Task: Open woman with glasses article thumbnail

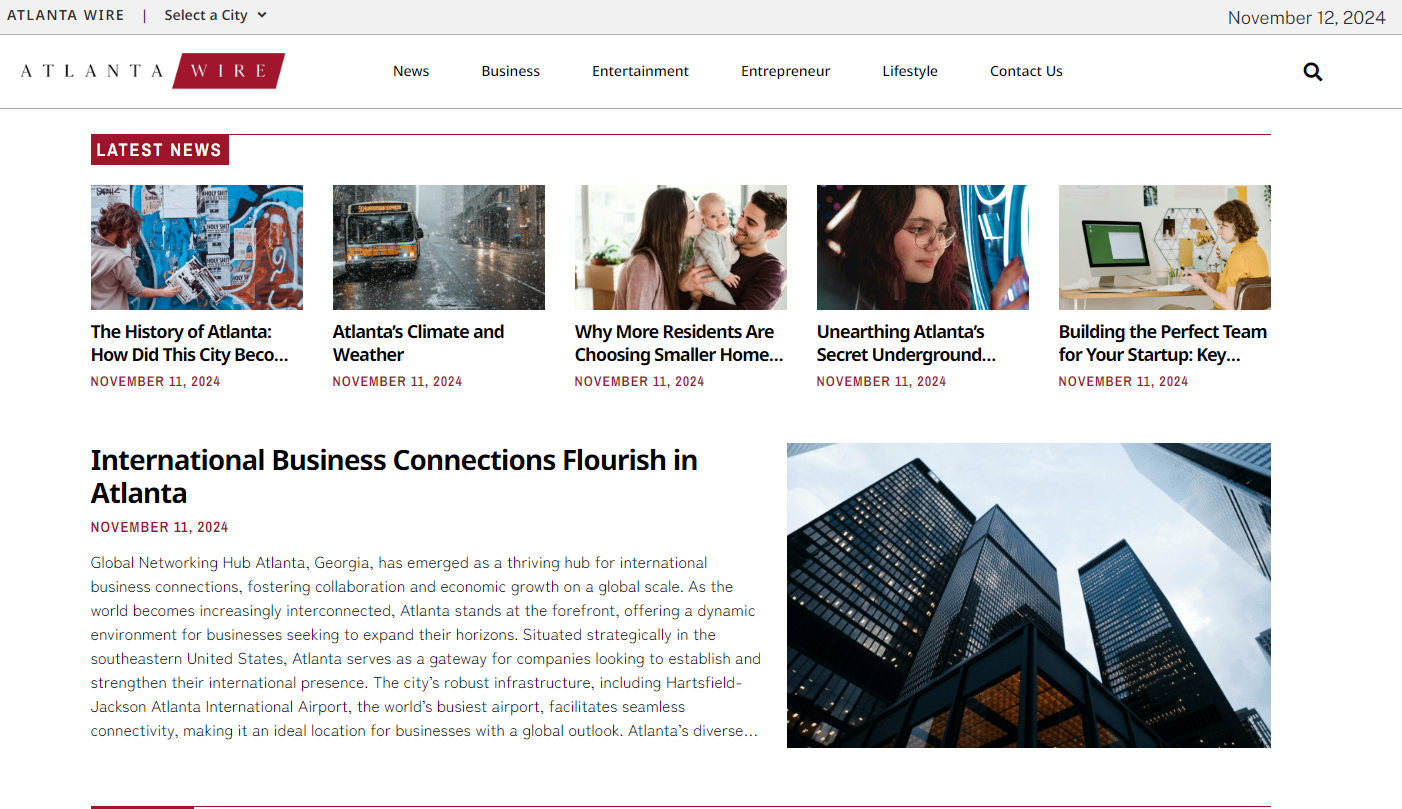Action: [923, 247]
